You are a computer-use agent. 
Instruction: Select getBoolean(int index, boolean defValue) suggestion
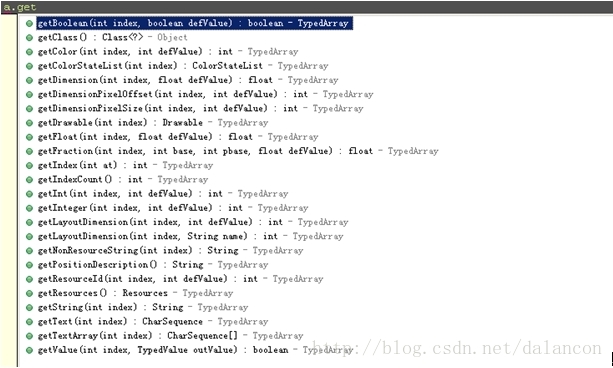click(195, 23)
